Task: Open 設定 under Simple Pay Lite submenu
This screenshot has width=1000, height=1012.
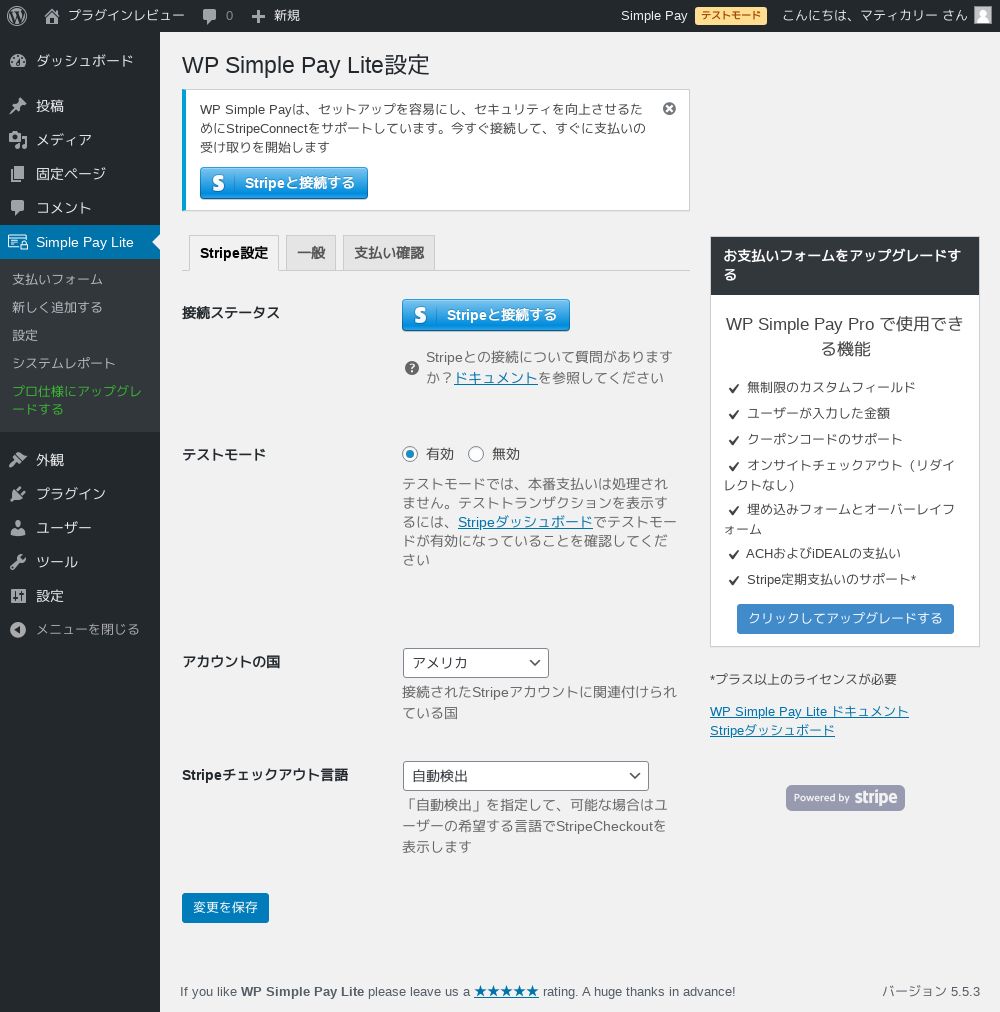Action: click(25, 336)
